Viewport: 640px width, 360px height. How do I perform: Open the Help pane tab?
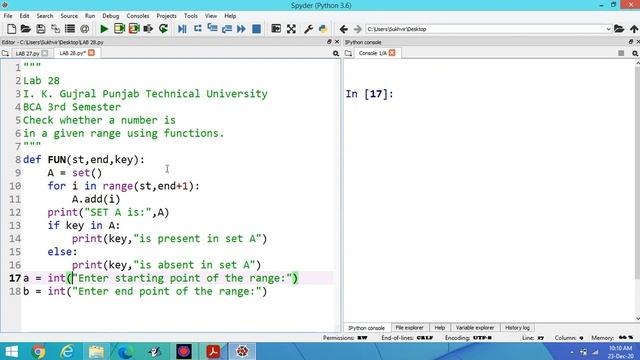tap(440, 328)
